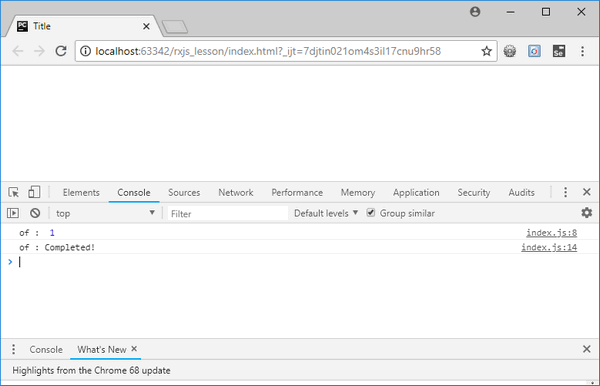This screenshot has height=386, width=600.
Task: Switch to the Performance tab
Action: (x=297, y=192)
